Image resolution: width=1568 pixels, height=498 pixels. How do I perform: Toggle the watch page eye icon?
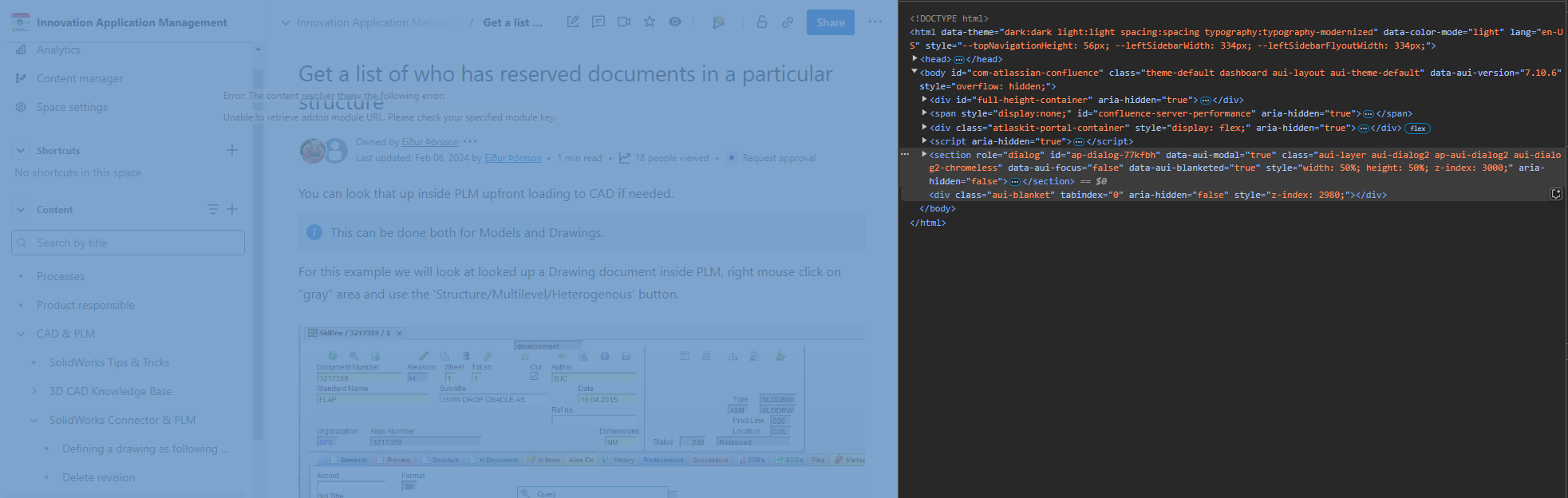point(675,22)
